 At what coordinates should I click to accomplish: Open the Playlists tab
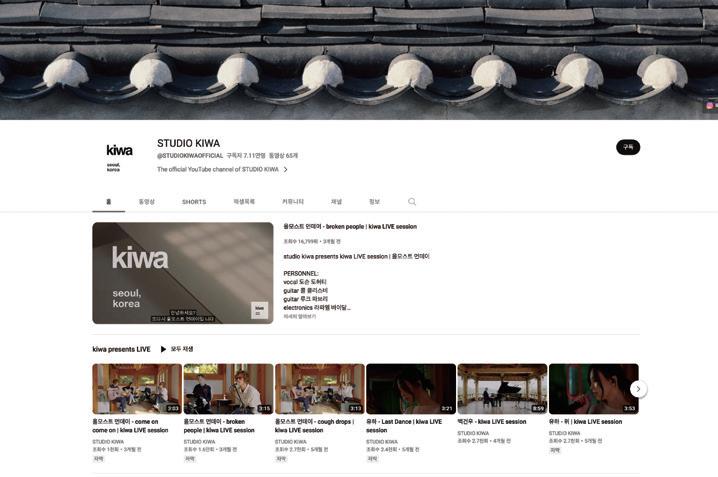click(244, 201)
